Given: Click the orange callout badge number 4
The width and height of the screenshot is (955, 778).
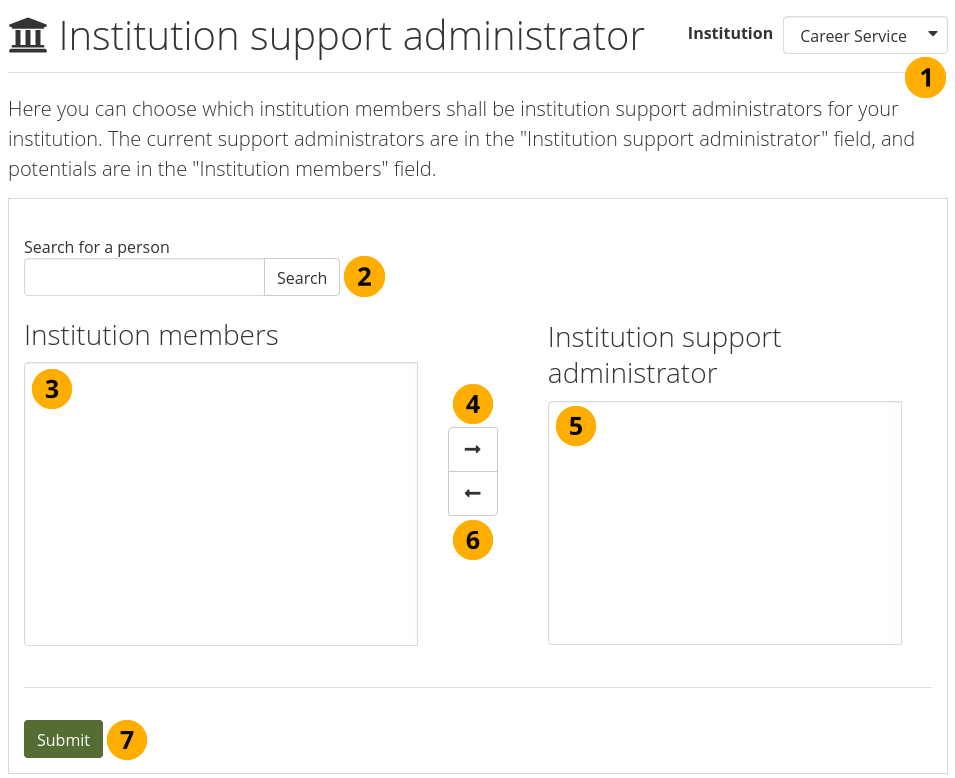Looking at the screenshot, I should [473, 404].
